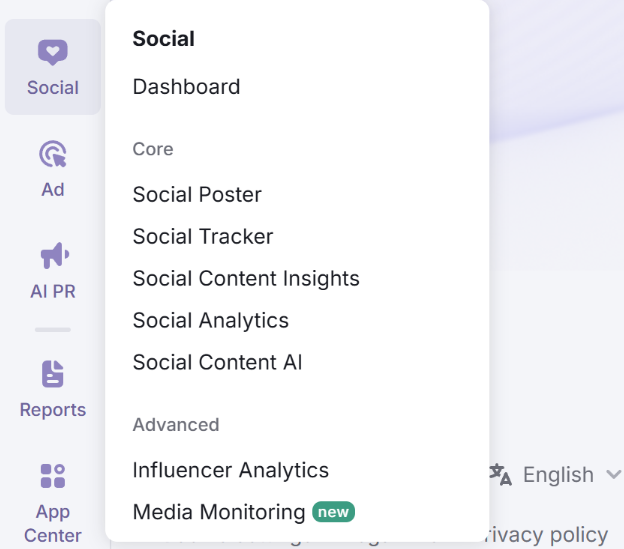Select Social Poster menu item

(x=197, y=195)
